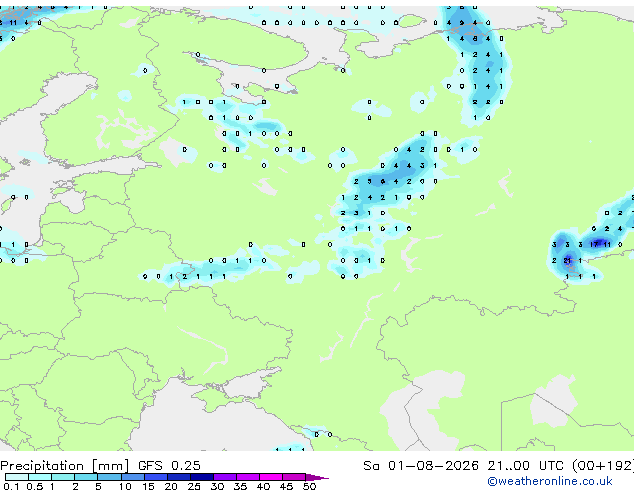This screenshot has width=634, height=490.
Task: Click the '17' precipitation value on map
Action: [x=594, y=245]
